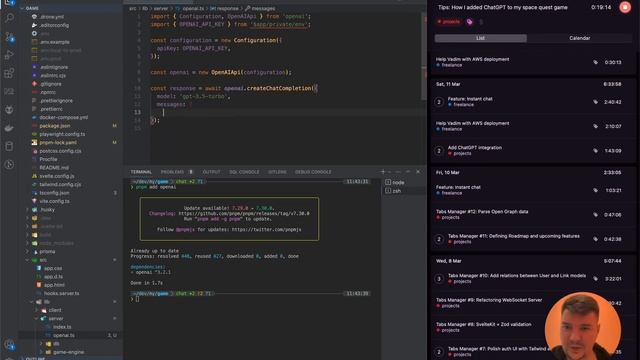The width and height of the screenshot is (640, 360).
Task: Switch to the List view in the tracker
Action: (480, 38)
